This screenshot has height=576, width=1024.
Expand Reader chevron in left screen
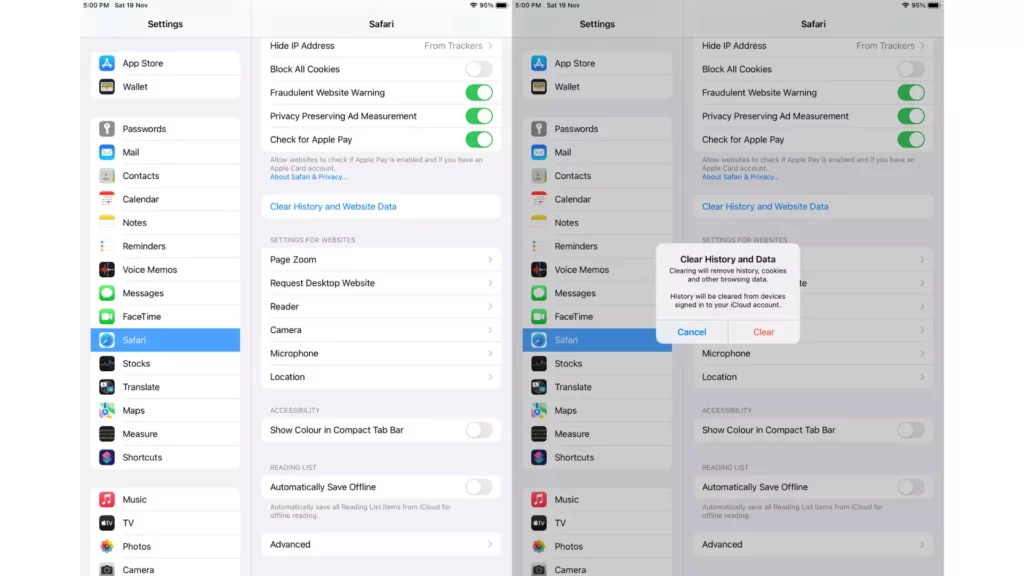tap(490, 307)
